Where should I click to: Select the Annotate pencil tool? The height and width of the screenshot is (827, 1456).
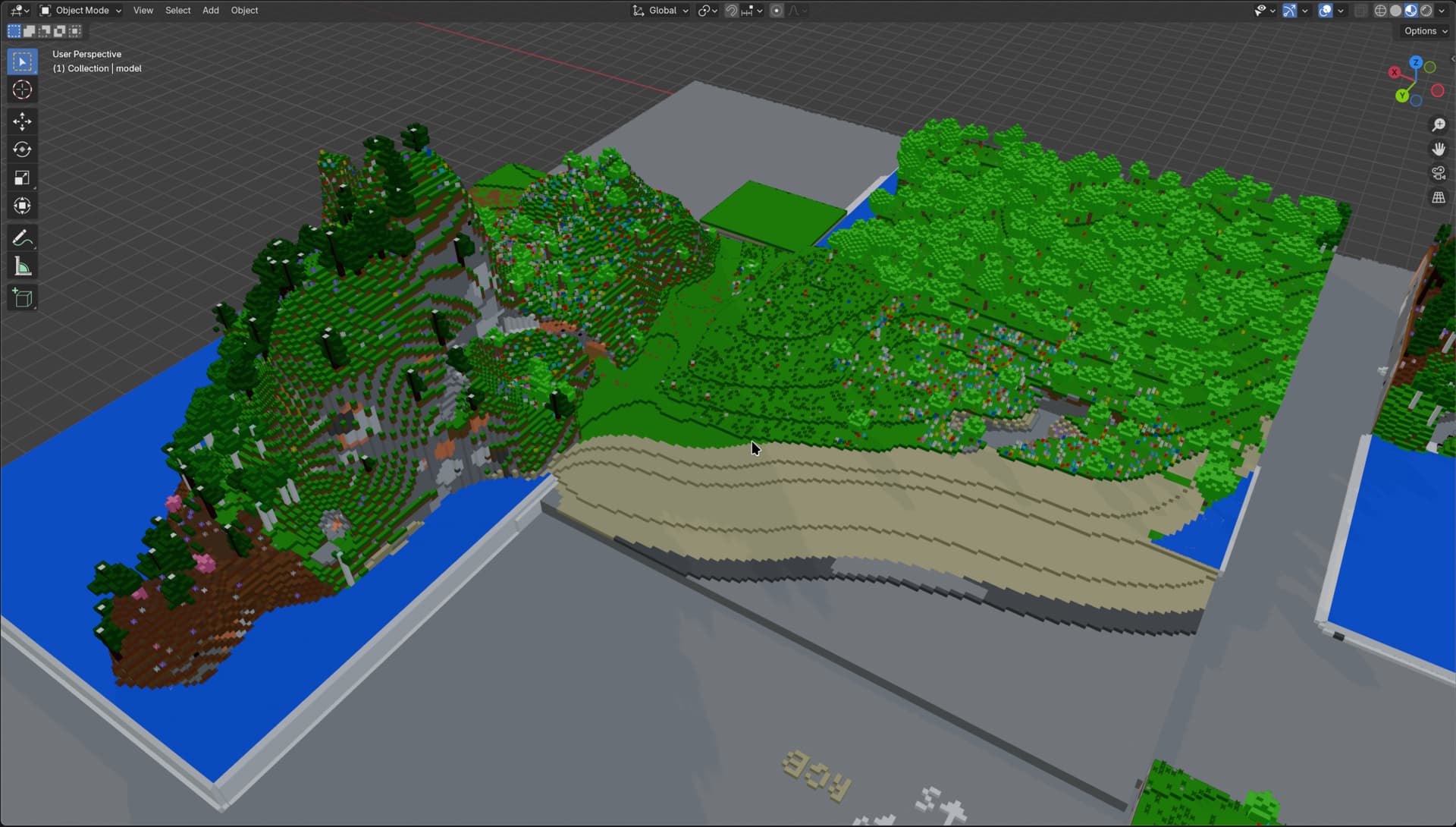[x=22, y=238]
